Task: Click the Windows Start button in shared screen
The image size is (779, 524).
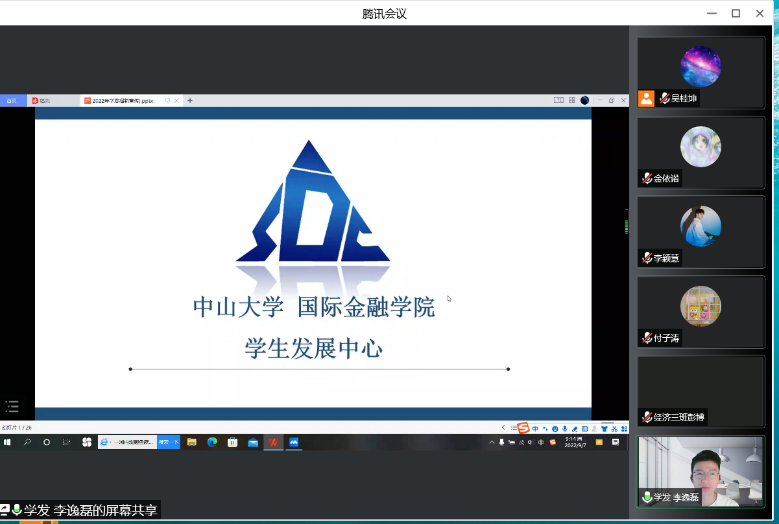Action: coord(8,442)
